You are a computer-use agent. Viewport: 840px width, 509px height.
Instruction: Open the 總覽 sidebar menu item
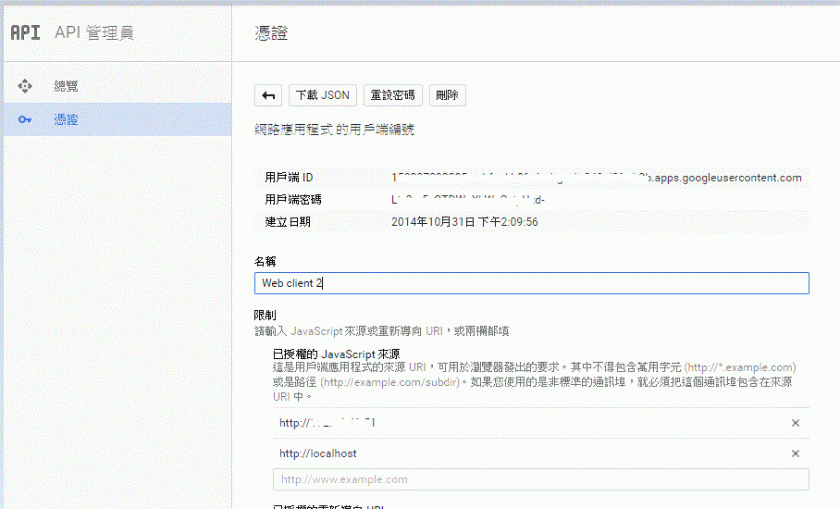pos(66,86)
